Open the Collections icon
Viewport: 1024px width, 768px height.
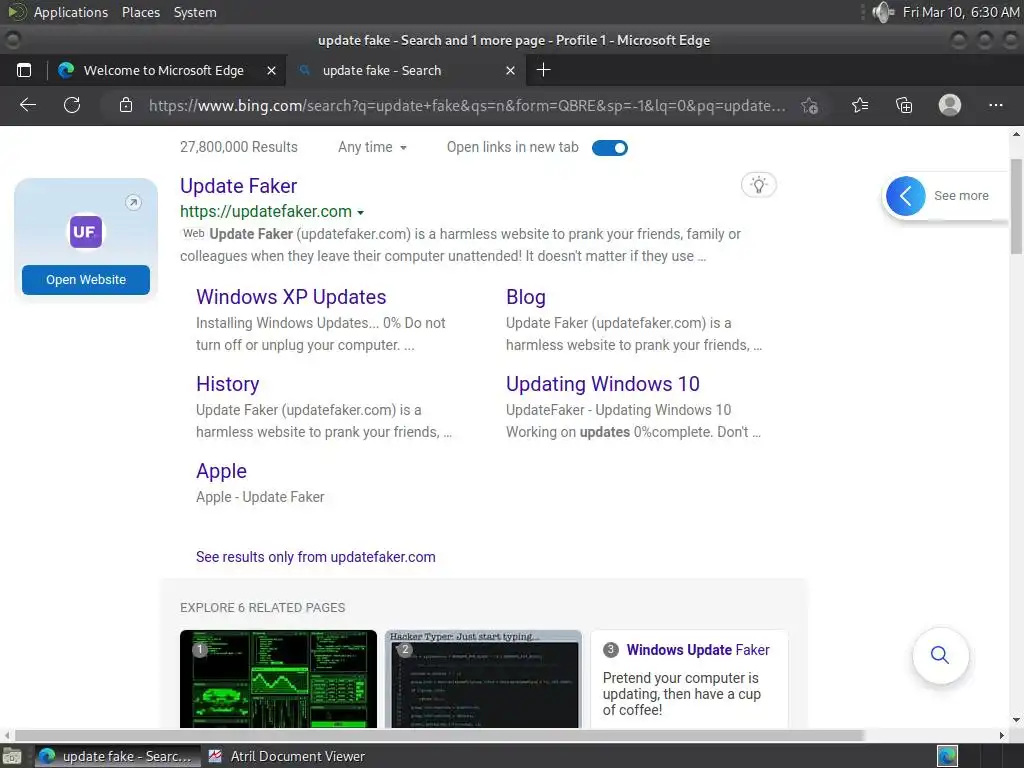pyautogui.click(x=904, y=105)
